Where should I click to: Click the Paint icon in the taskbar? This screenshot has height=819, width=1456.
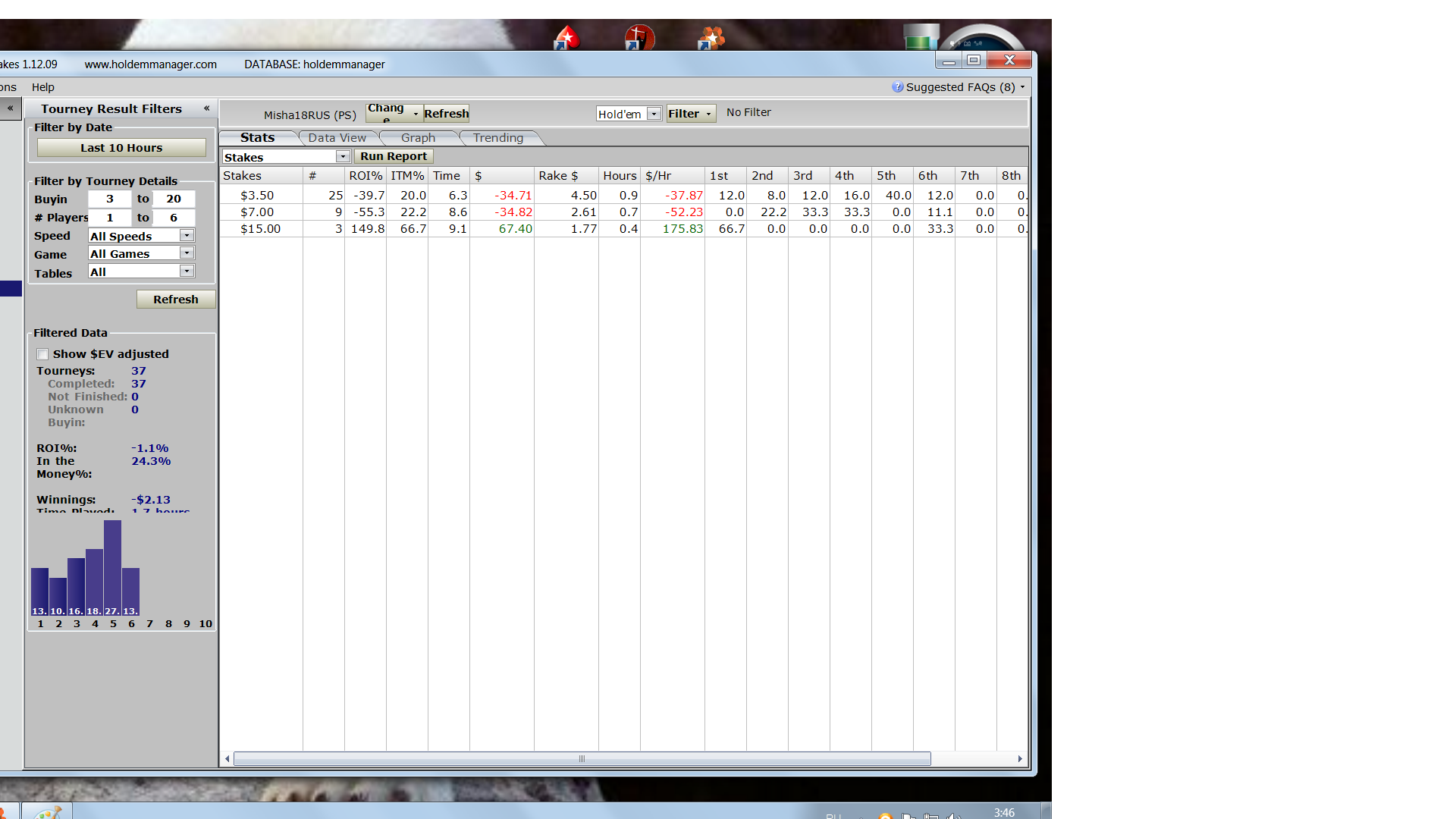pyautogui.click(x=47, y=812)
